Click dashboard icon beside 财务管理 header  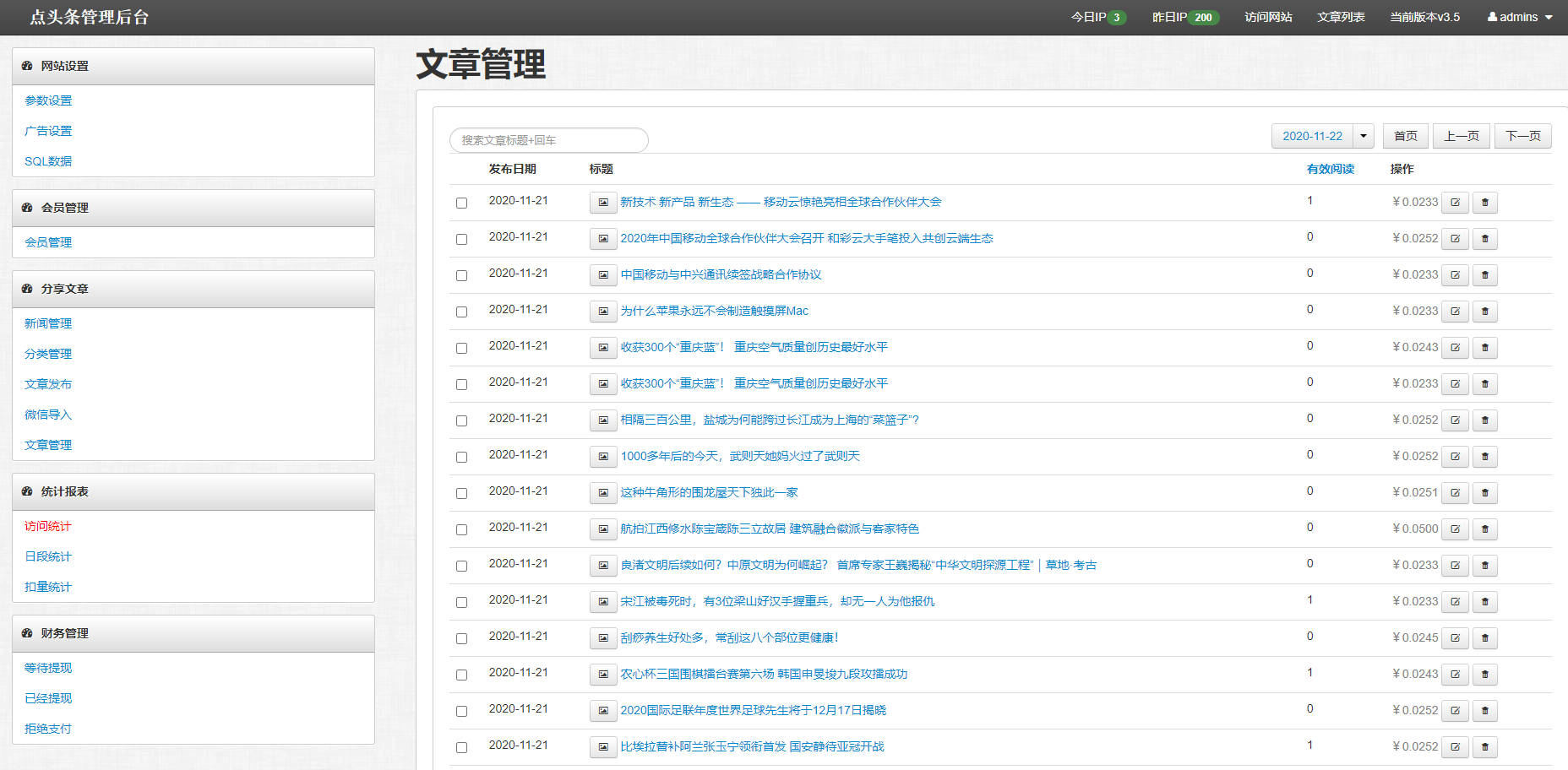27,633
